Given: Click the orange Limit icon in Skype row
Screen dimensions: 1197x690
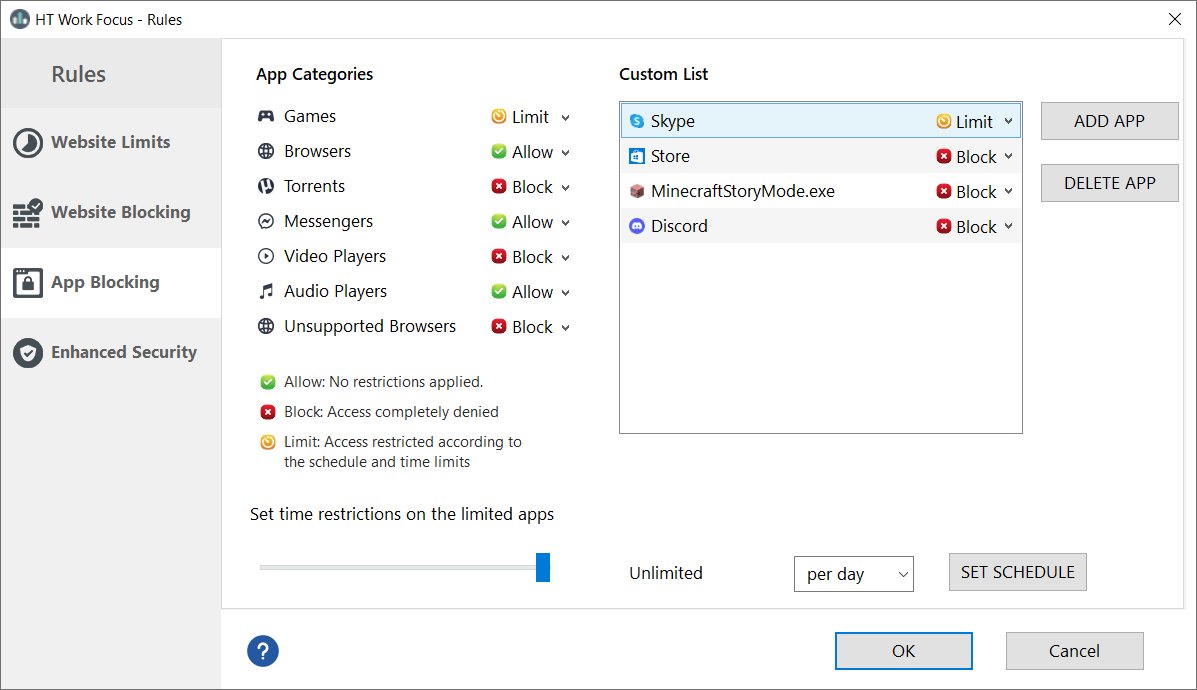Looking at the screenshot, I should click(x=944, y=121).
